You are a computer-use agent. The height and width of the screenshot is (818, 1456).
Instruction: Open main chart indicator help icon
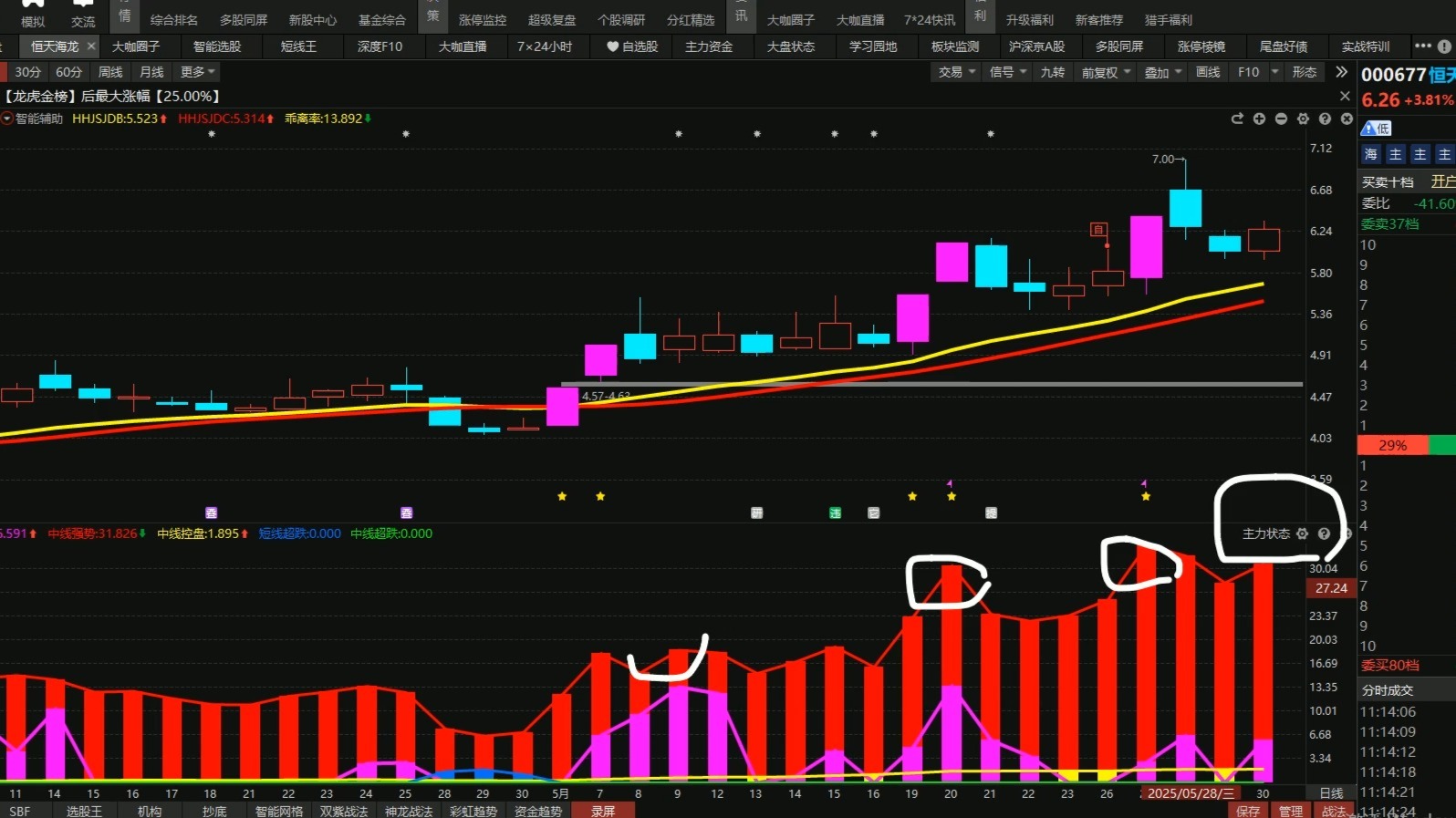coord(1325,119)
